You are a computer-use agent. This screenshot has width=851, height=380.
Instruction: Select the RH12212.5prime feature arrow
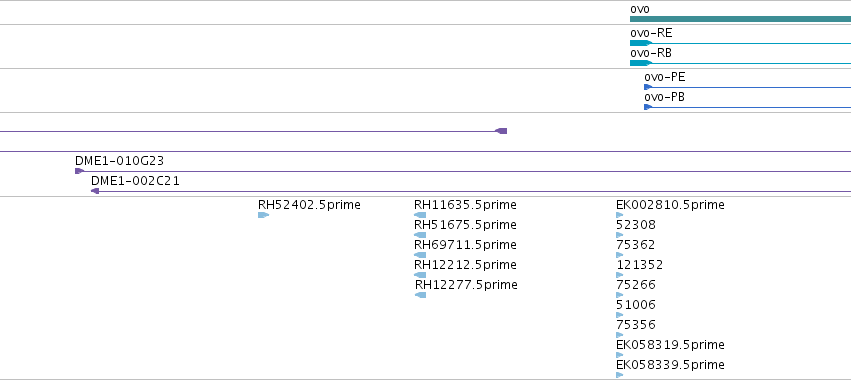[420, 275]
